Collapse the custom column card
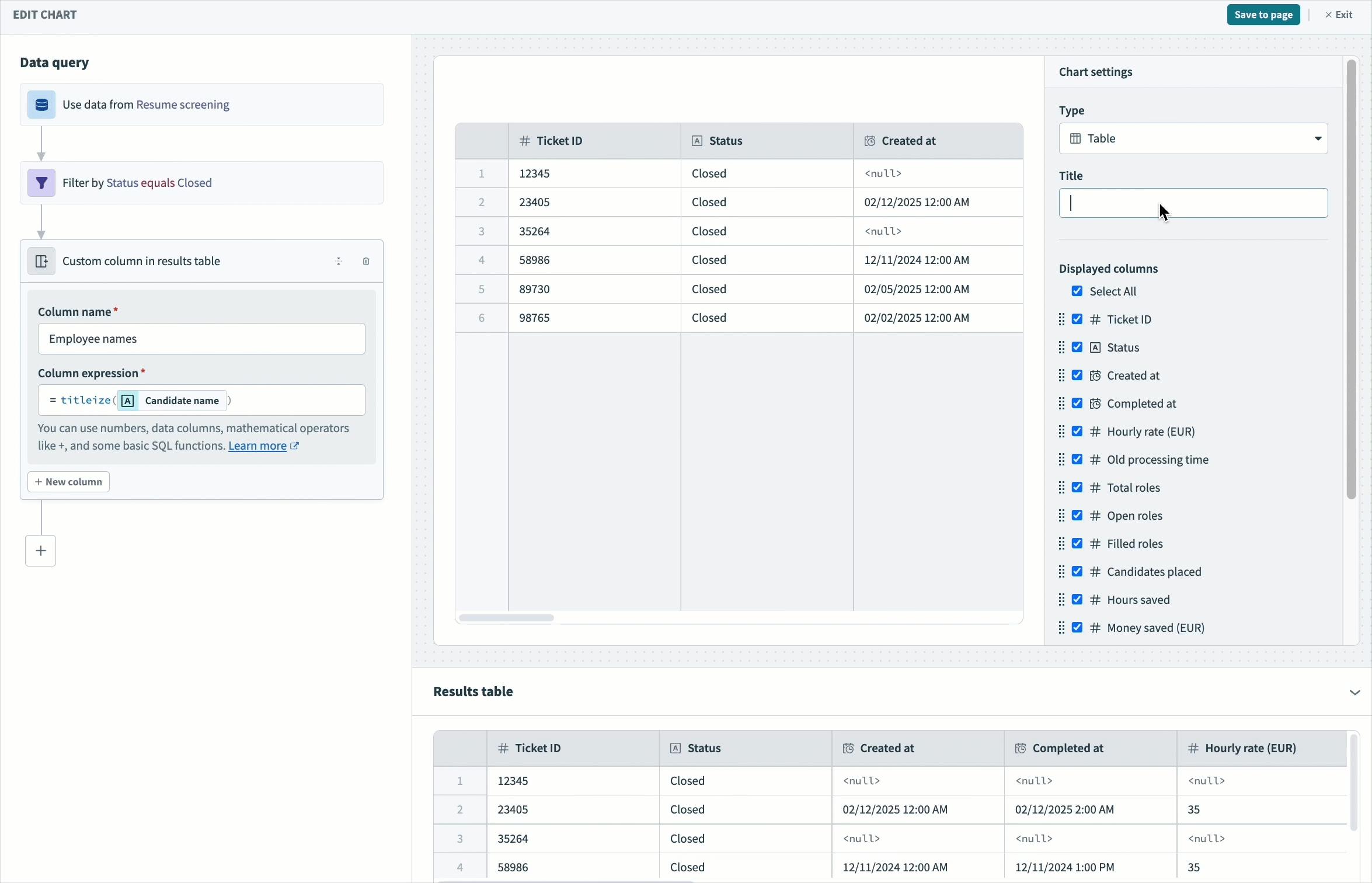The width and height of the screenshot is (1372, 883). coord(339,261)
